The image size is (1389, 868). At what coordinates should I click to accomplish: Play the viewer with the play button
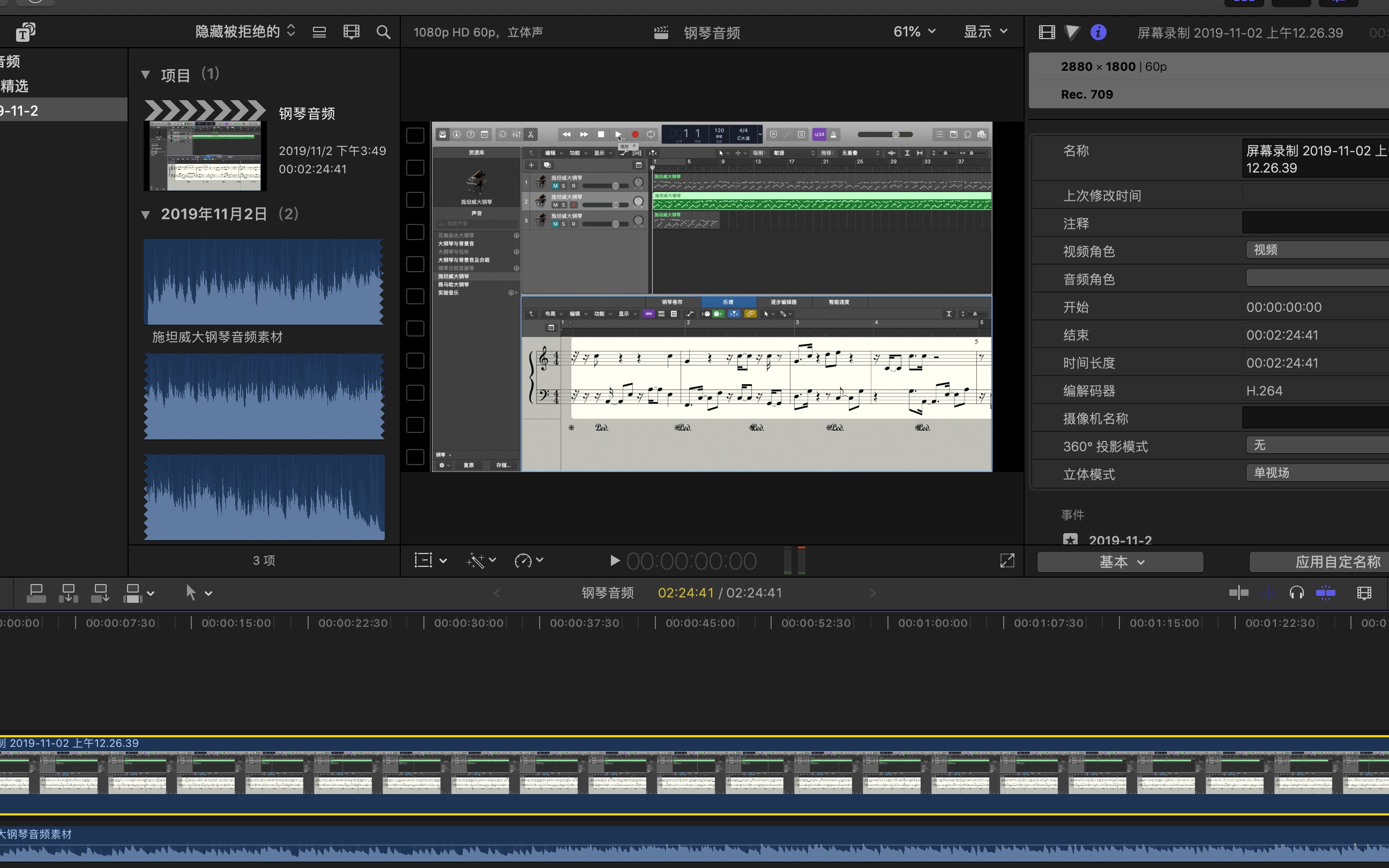(x=614, y=561)
